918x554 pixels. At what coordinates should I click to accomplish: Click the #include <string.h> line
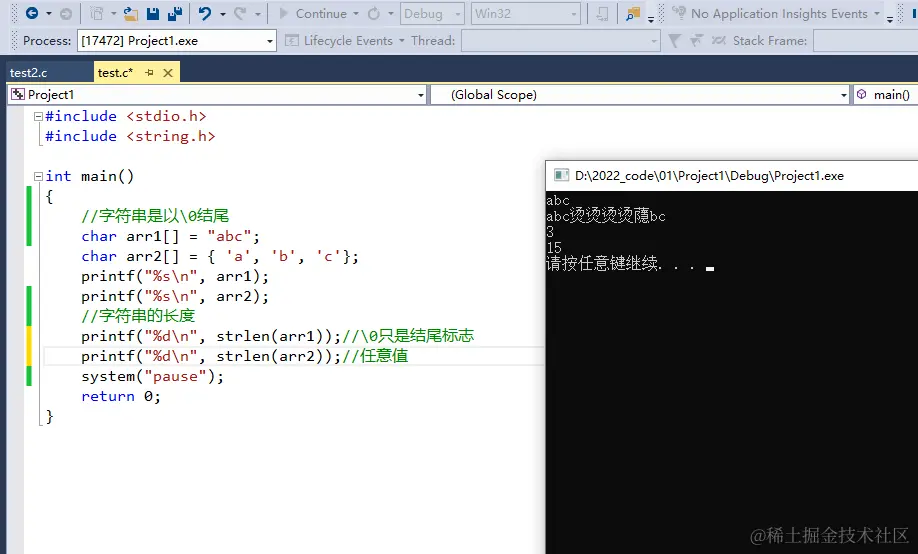[x=131, y=136]
